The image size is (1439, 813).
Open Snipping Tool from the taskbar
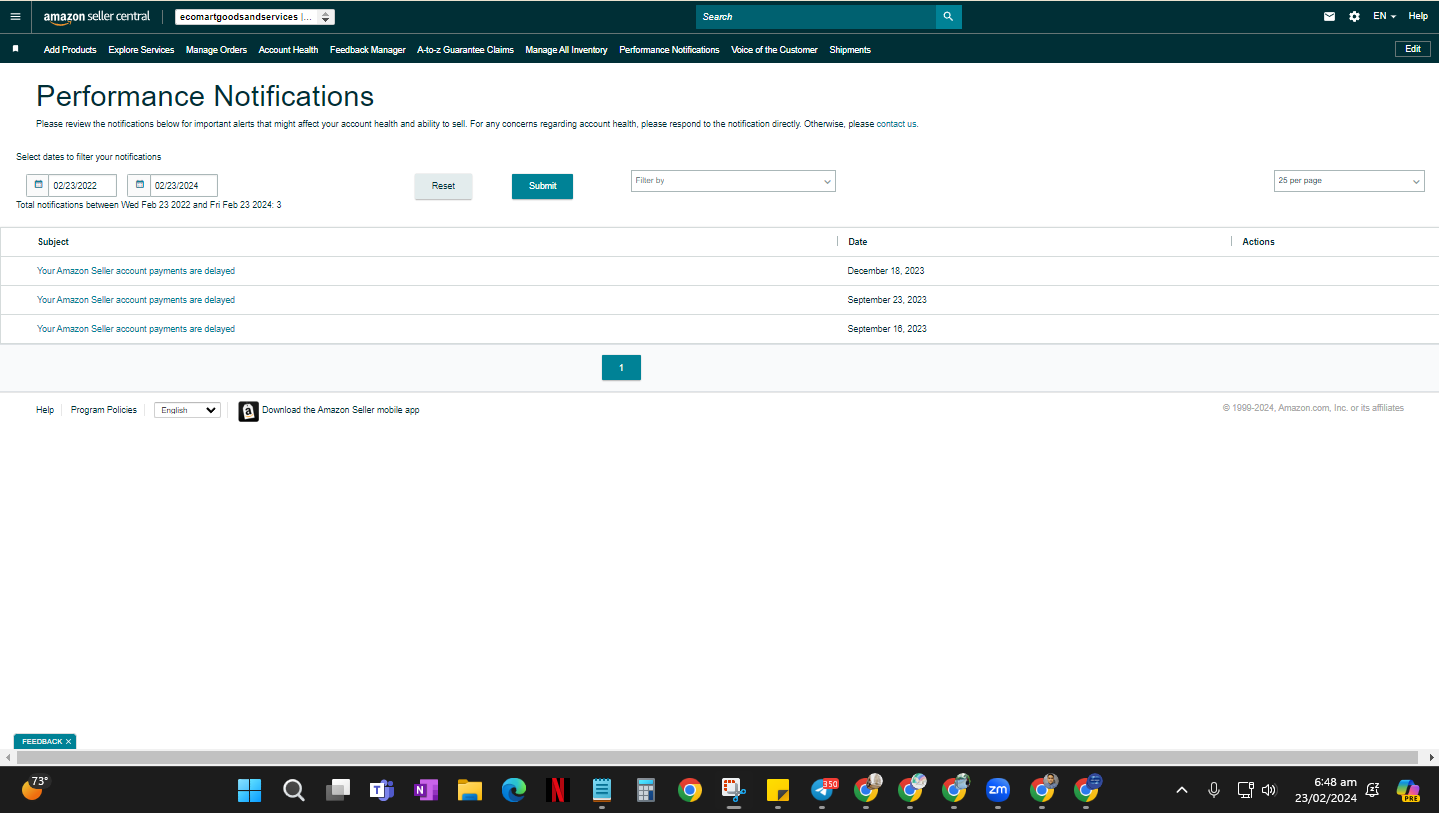734,790
